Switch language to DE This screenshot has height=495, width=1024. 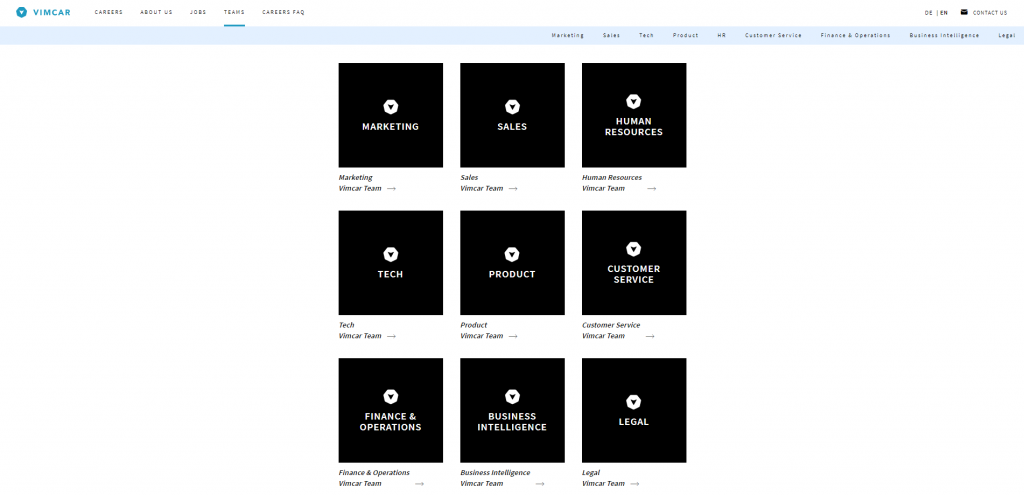pos(929,12)
